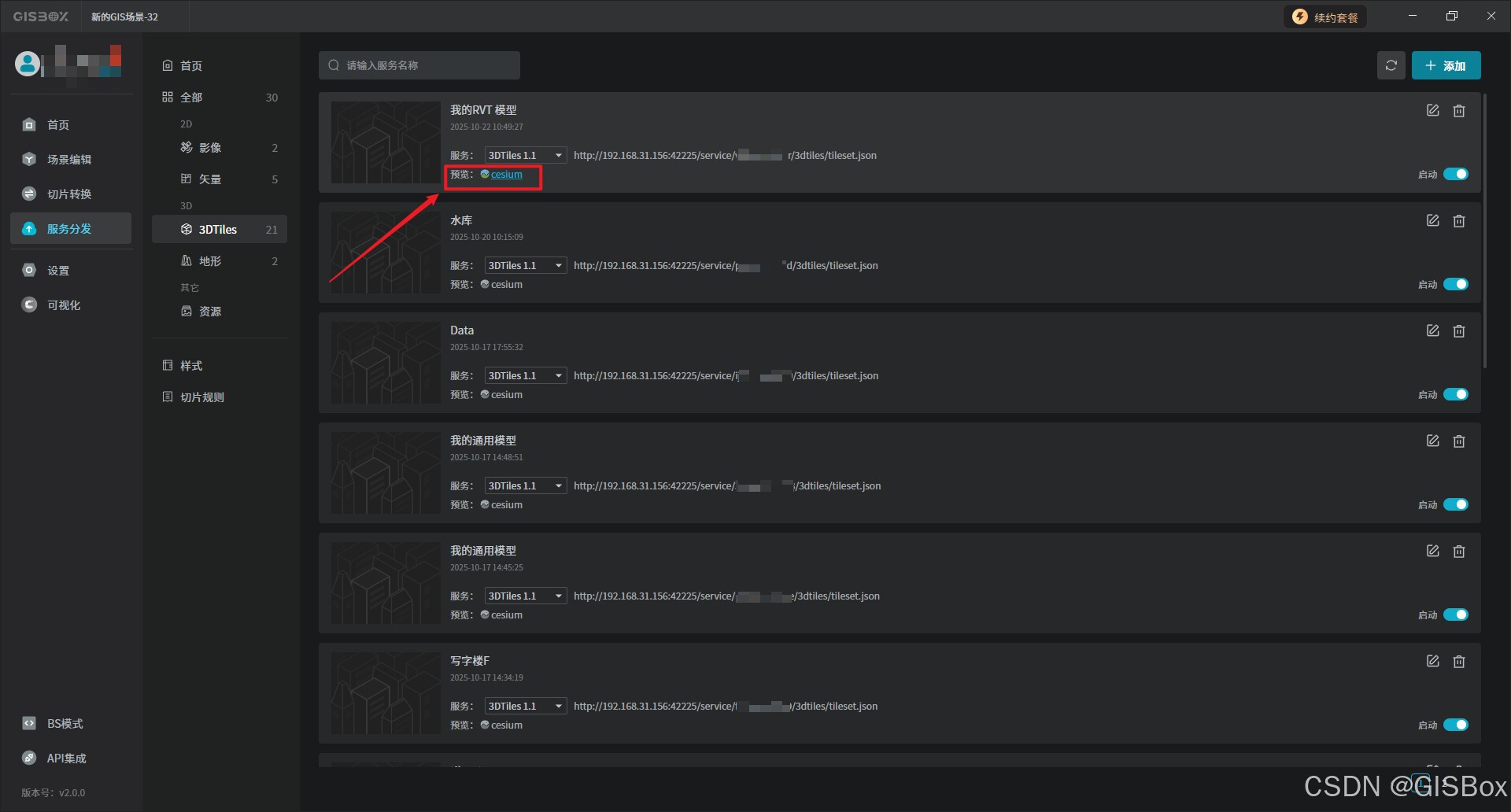Select 全部 category with 30 items
Image resolution: width=1511 pixels, height=812 pixels.
coord(220,98)
